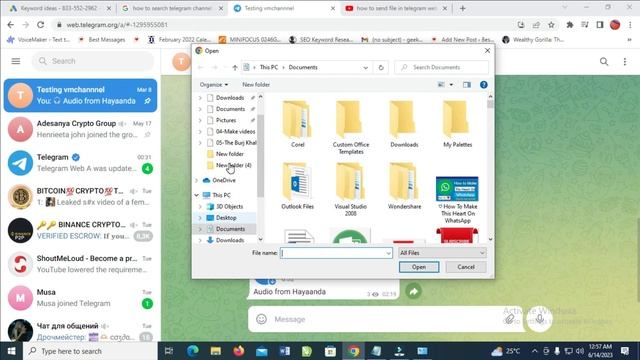The height and width of the screenshot is (360, 640).
Task: Open the Musa chat
Action: click(x=80, y=298)
